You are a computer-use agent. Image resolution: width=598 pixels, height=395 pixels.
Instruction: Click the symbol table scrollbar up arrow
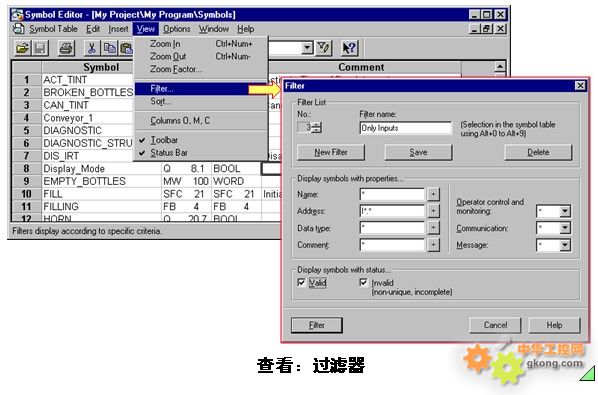pos(500,67)
